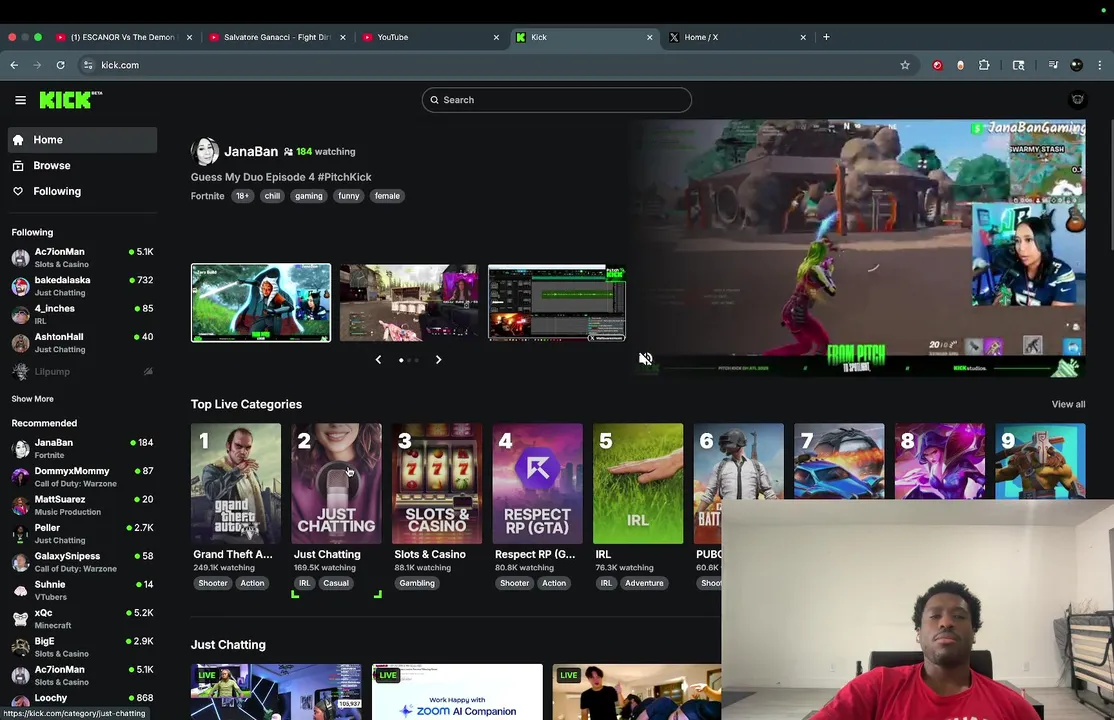Open the Following sidebar item
1114x720 pixels.
tap(82, 191)
